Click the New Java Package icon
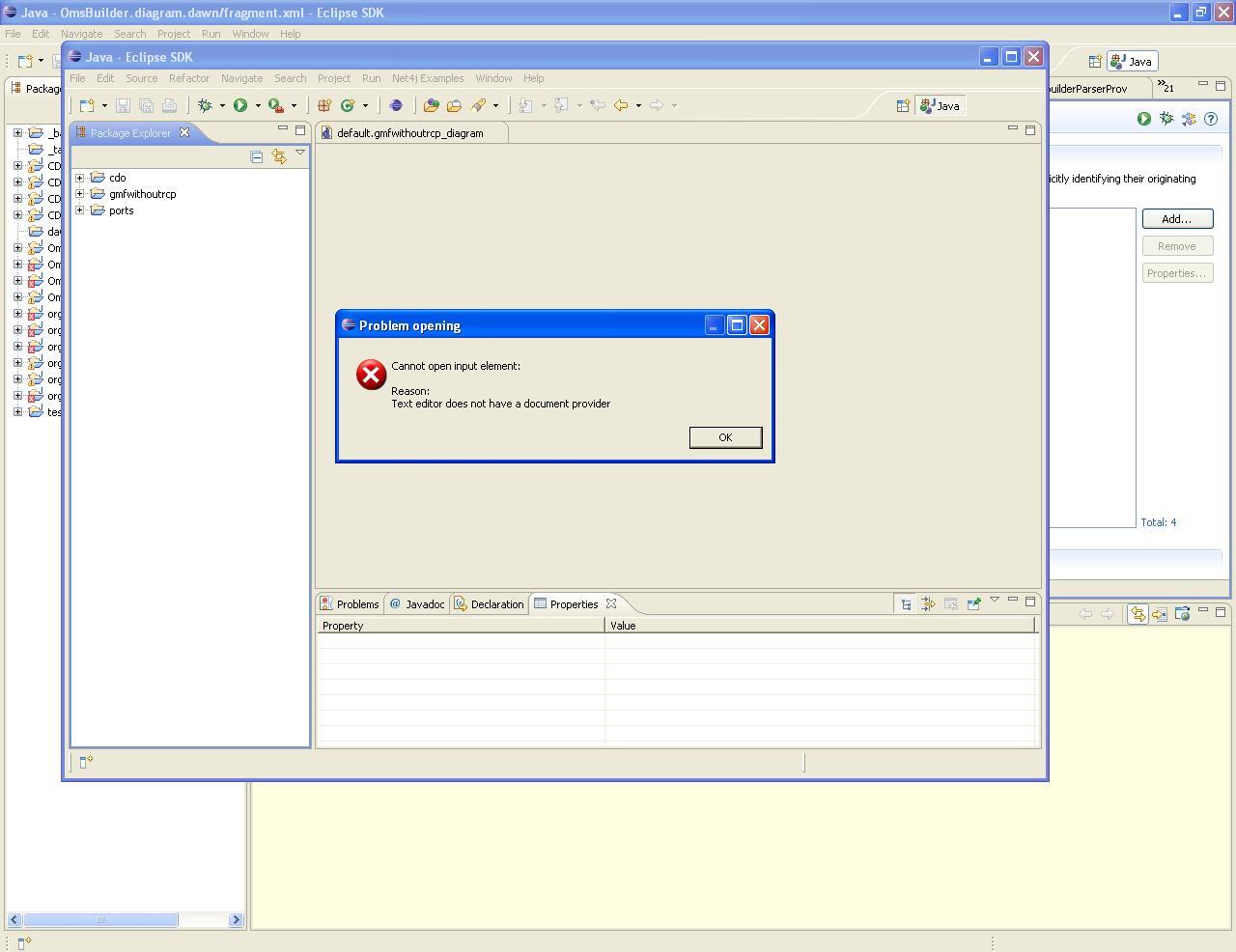 (x=324, y=105)
